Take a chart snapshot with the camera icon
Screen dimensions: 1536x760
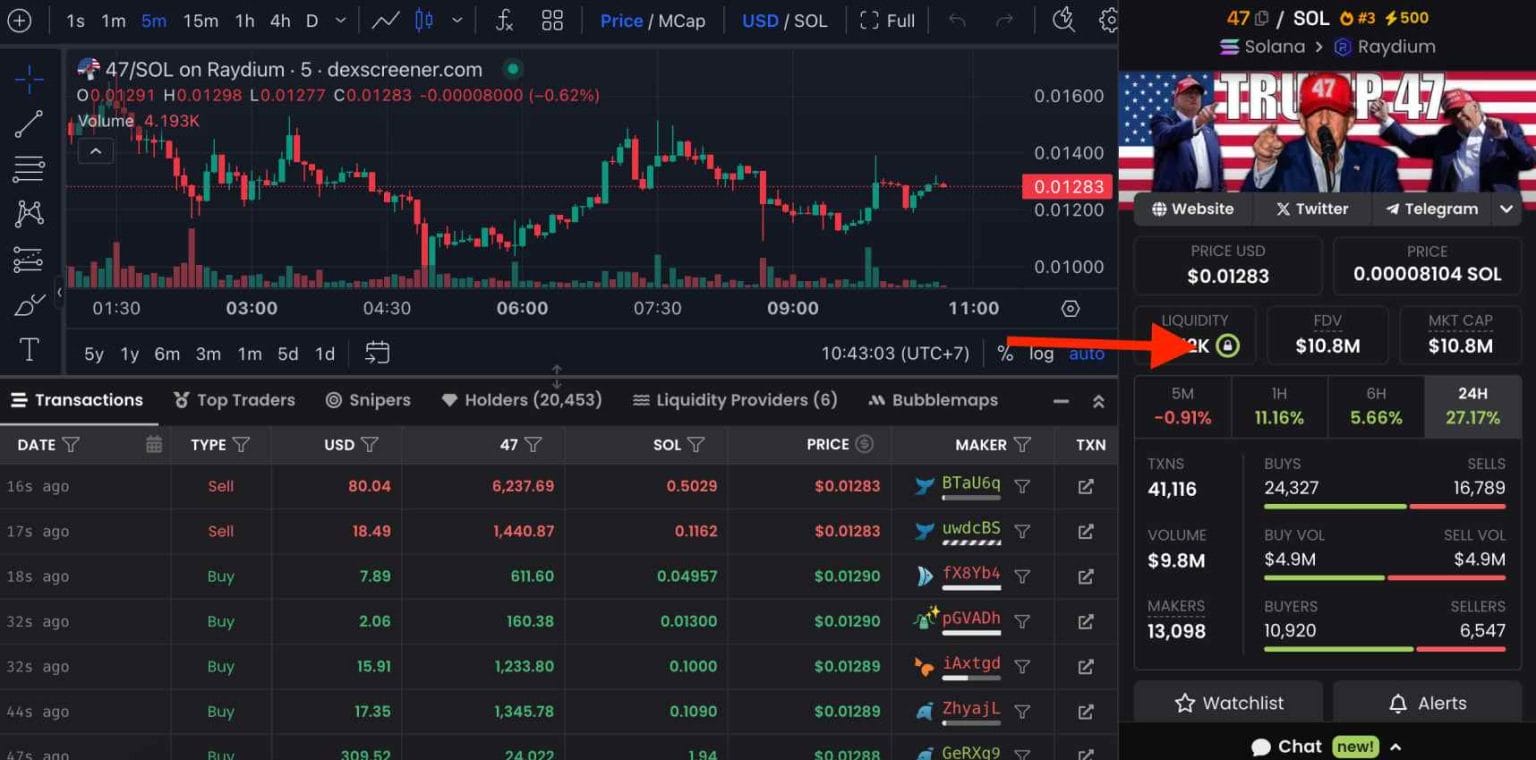point(1063,20)
